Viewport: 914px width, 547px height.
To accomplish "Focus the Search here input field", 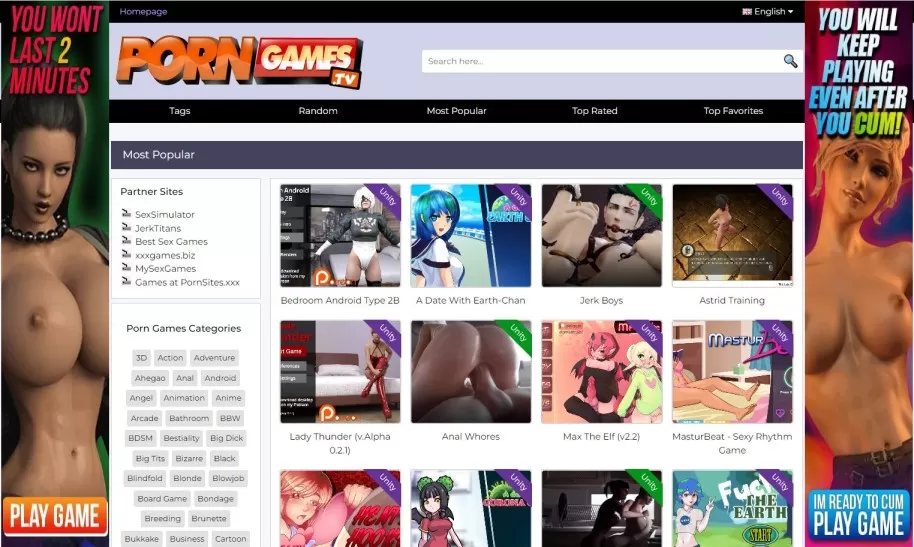I will click(x=602, y=61).
